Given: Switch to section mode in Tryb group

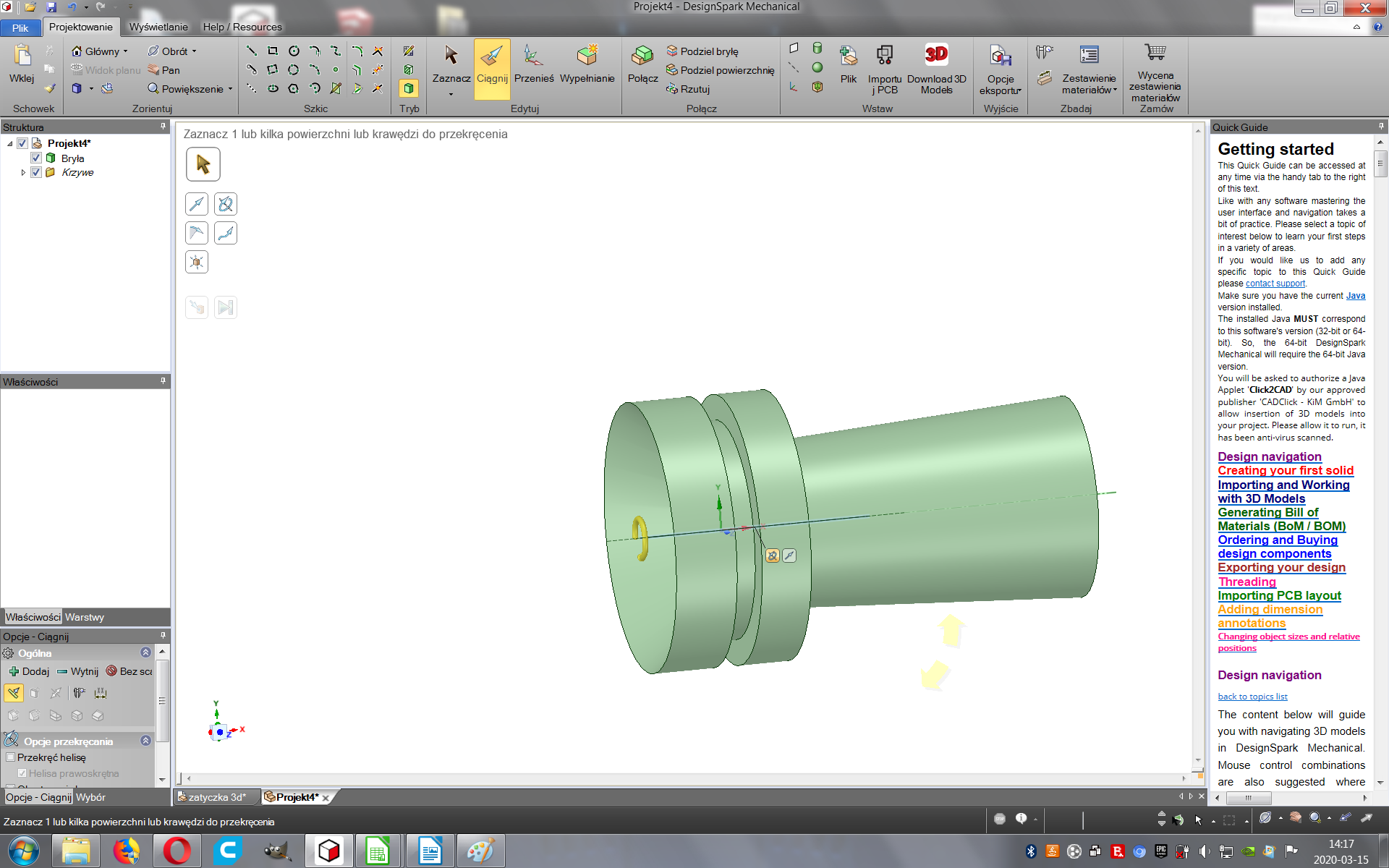Looking at the screenshot, I should (409, 69).
